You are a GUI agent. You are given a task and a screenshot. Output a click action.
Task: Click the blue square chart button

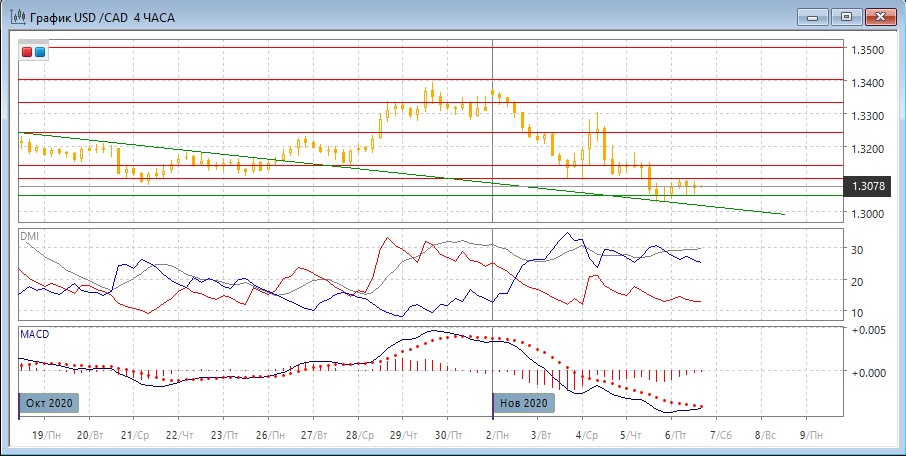39,52
